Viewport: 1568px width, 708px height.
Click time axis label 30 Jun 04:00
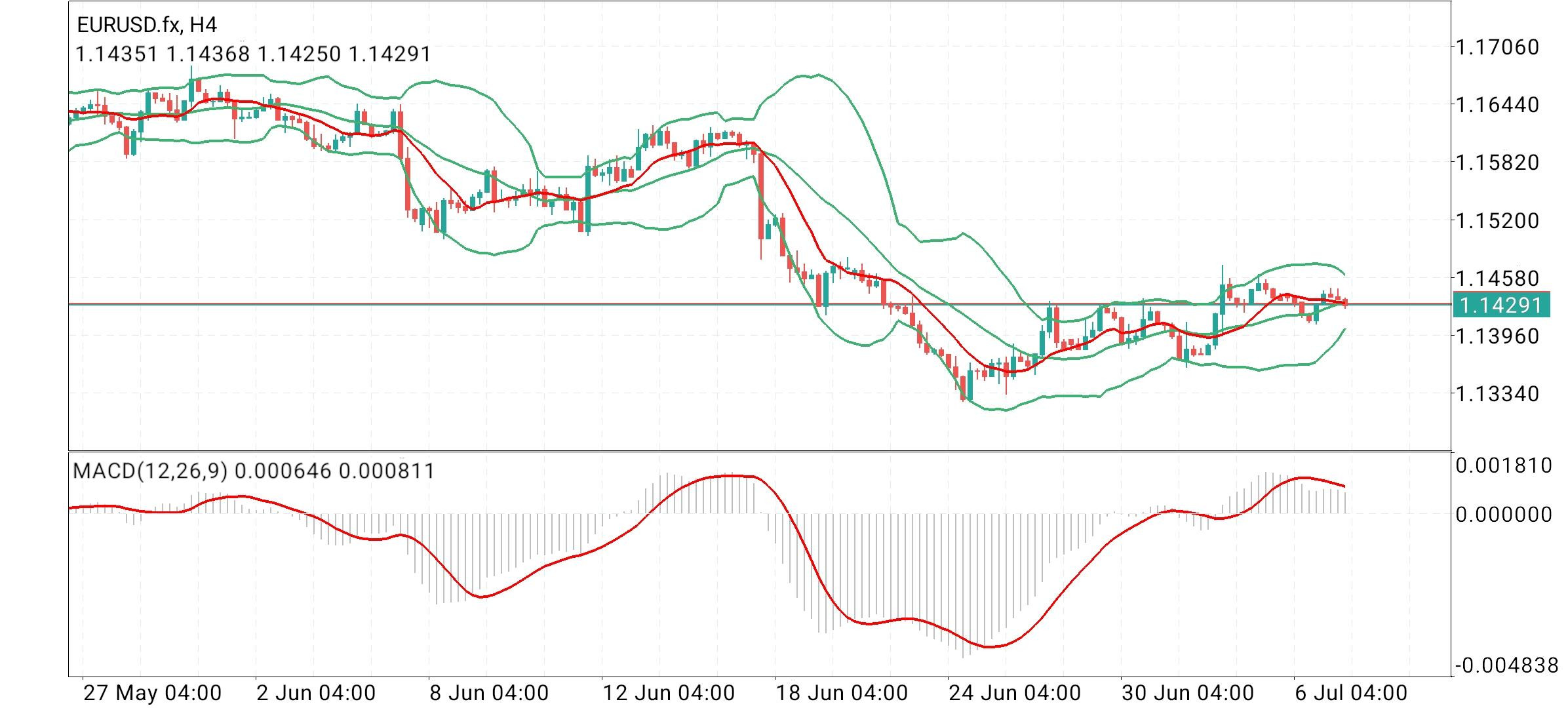(1188, 693)
